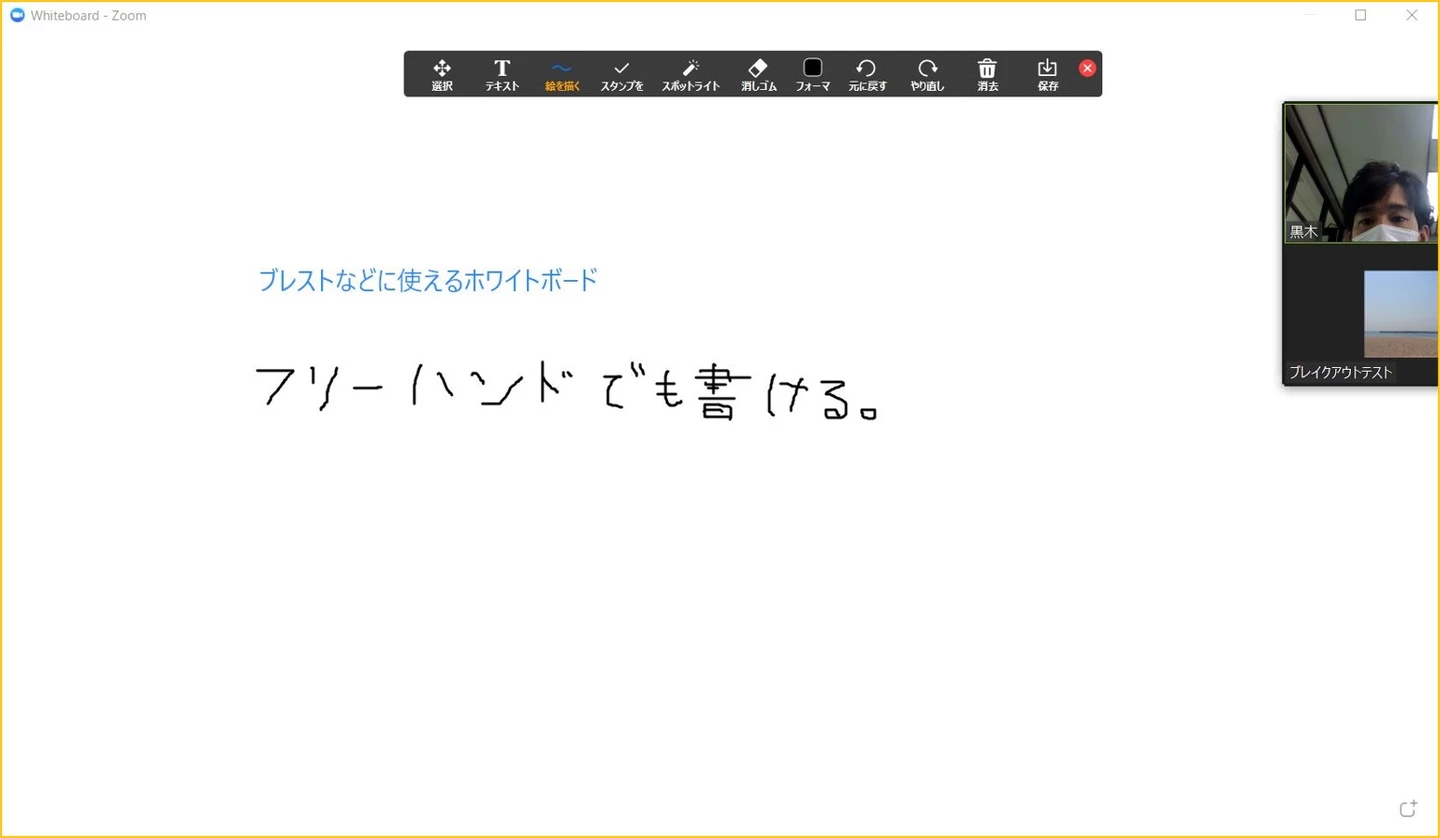Open the スタンプを stamp tool
This screenshot has width=1440, height=838.
coord(622,75)
